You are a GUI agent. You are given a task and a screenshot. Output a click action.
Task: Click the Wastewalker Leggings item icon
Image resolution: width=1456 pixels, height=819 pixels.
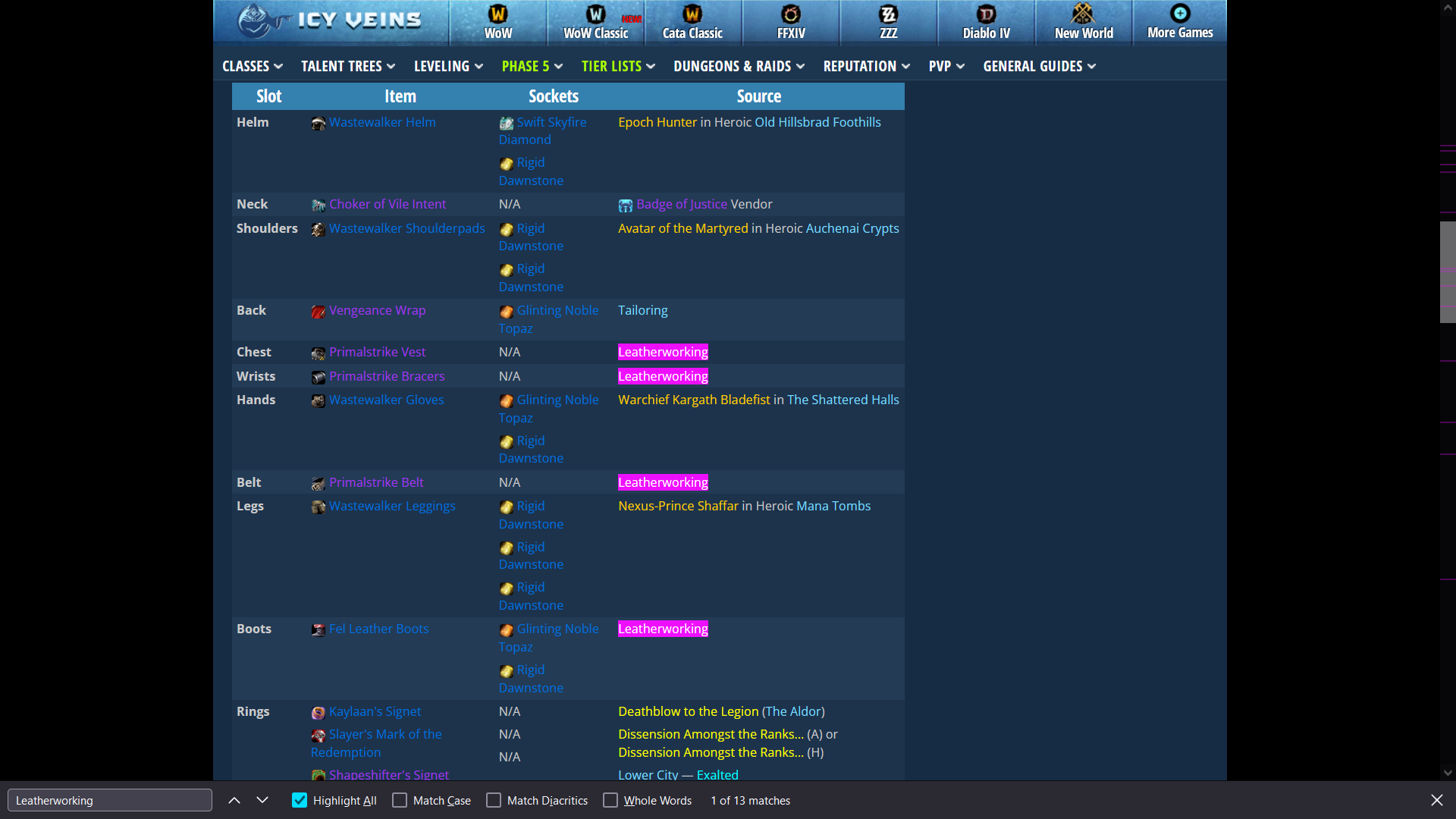click(318, 507)
